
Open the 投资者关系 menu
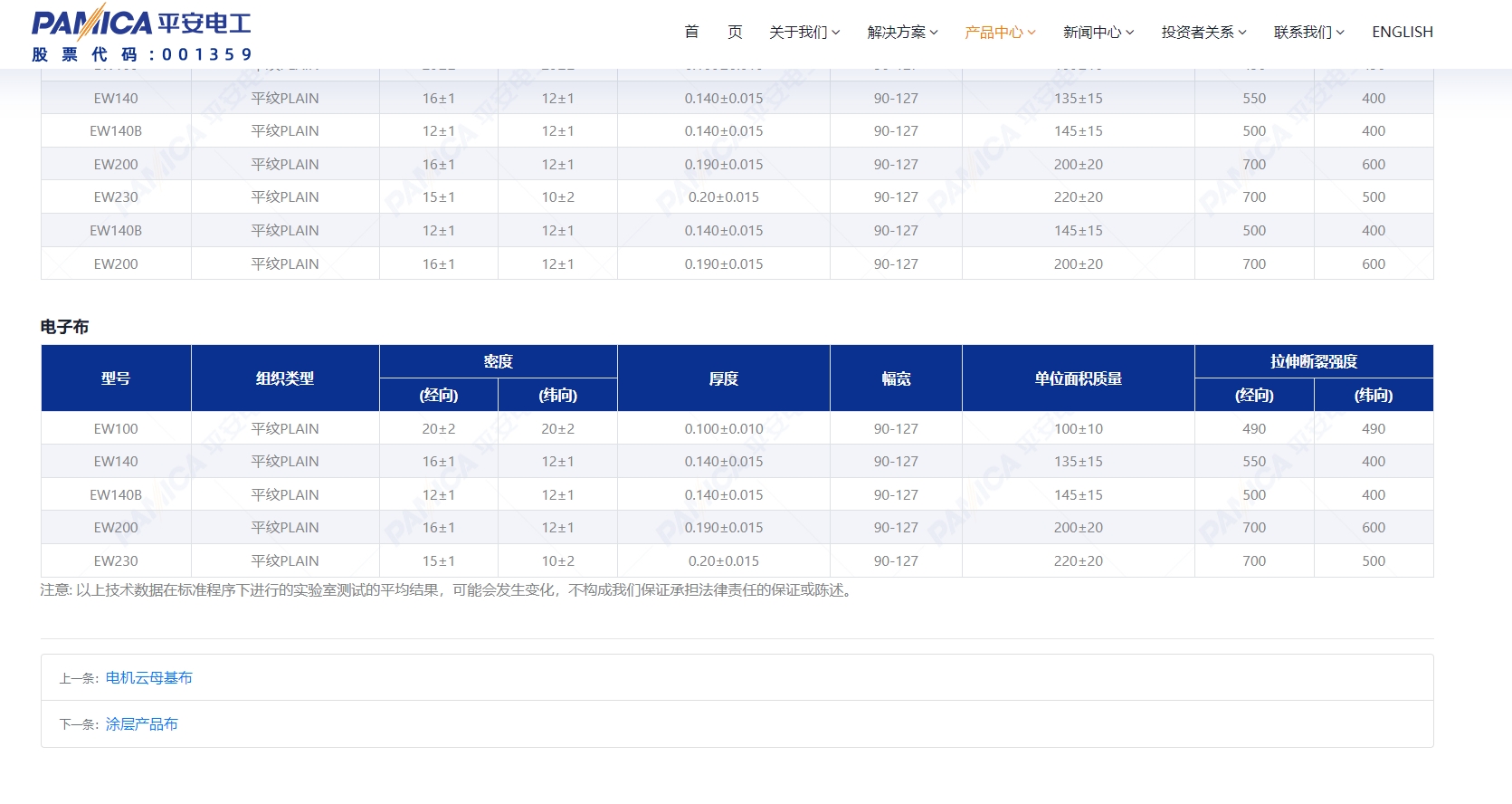(1198, 32)
